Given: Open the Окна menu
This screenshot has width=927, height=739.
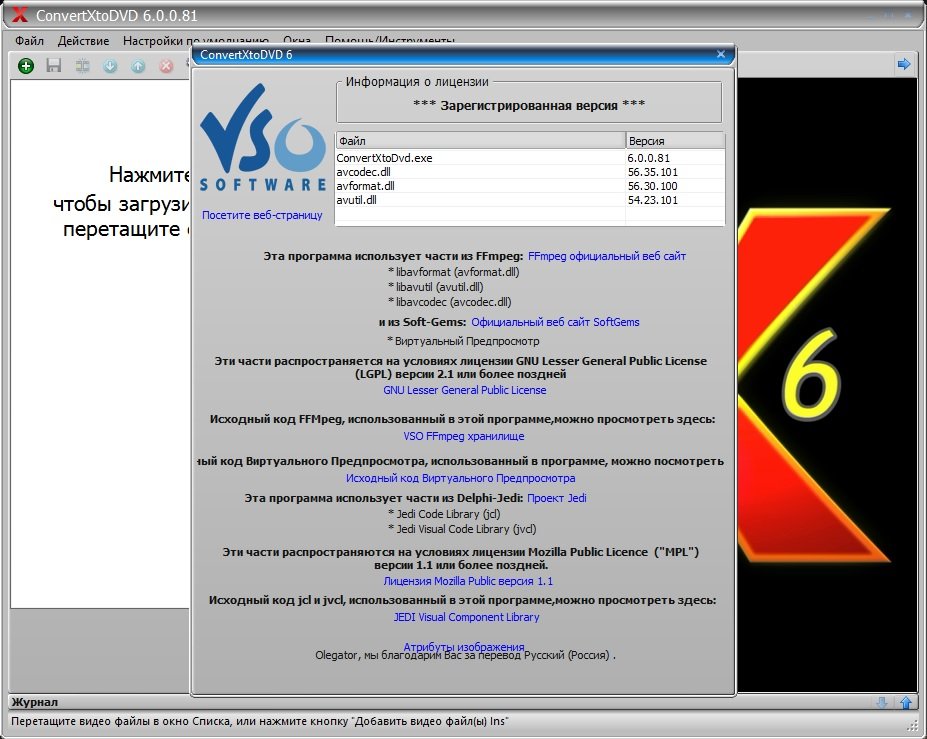Looking at the screenshot, I should [297, 41].
